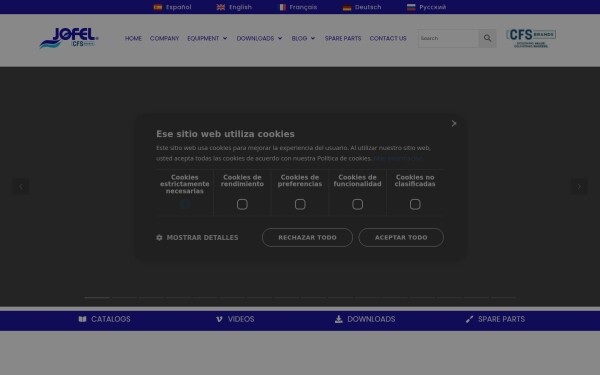
Task: Switch language to Français
Action: [x=303, y=7]
